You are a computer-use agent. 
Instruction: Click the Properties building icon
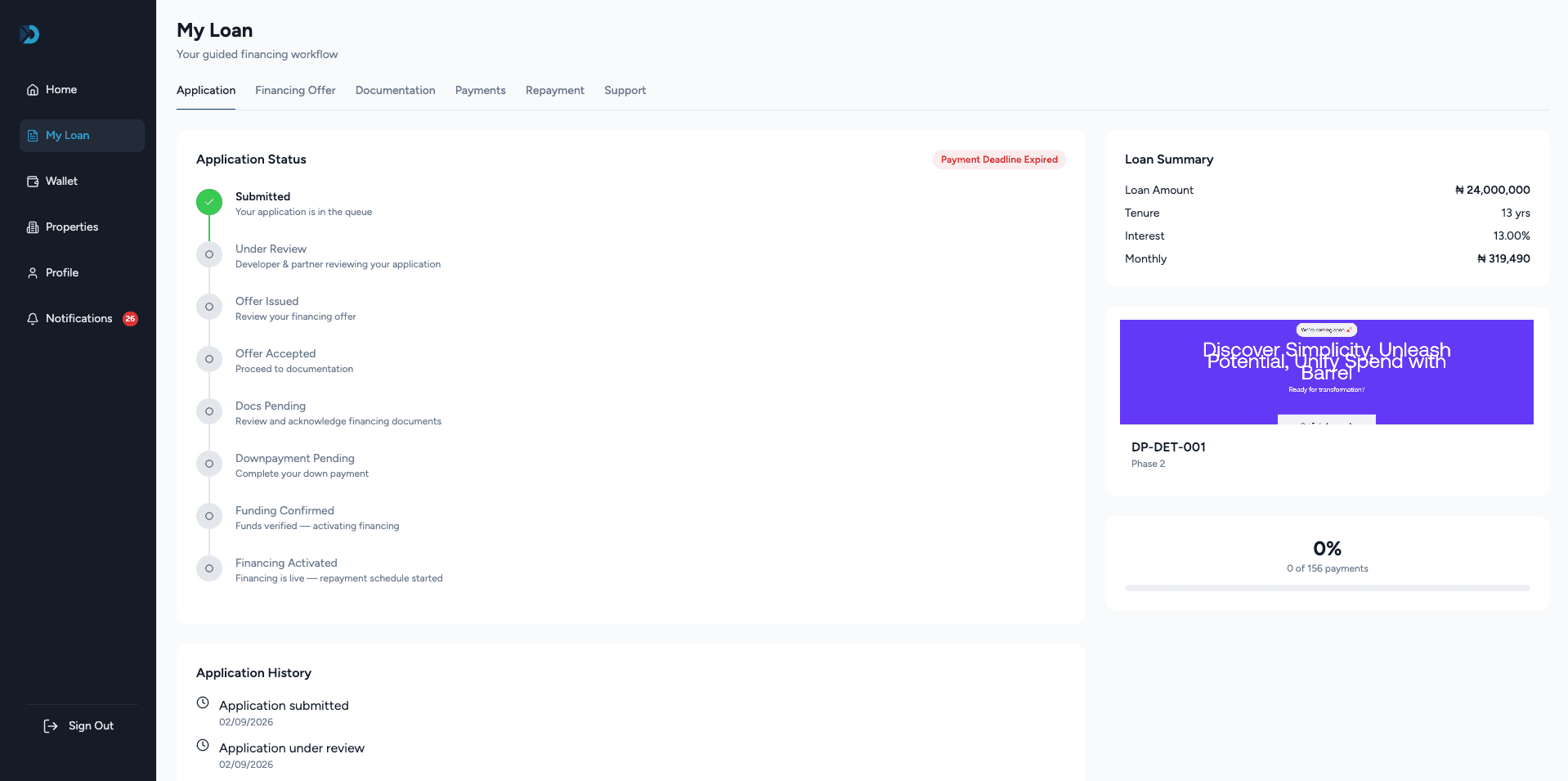point(33,227)
